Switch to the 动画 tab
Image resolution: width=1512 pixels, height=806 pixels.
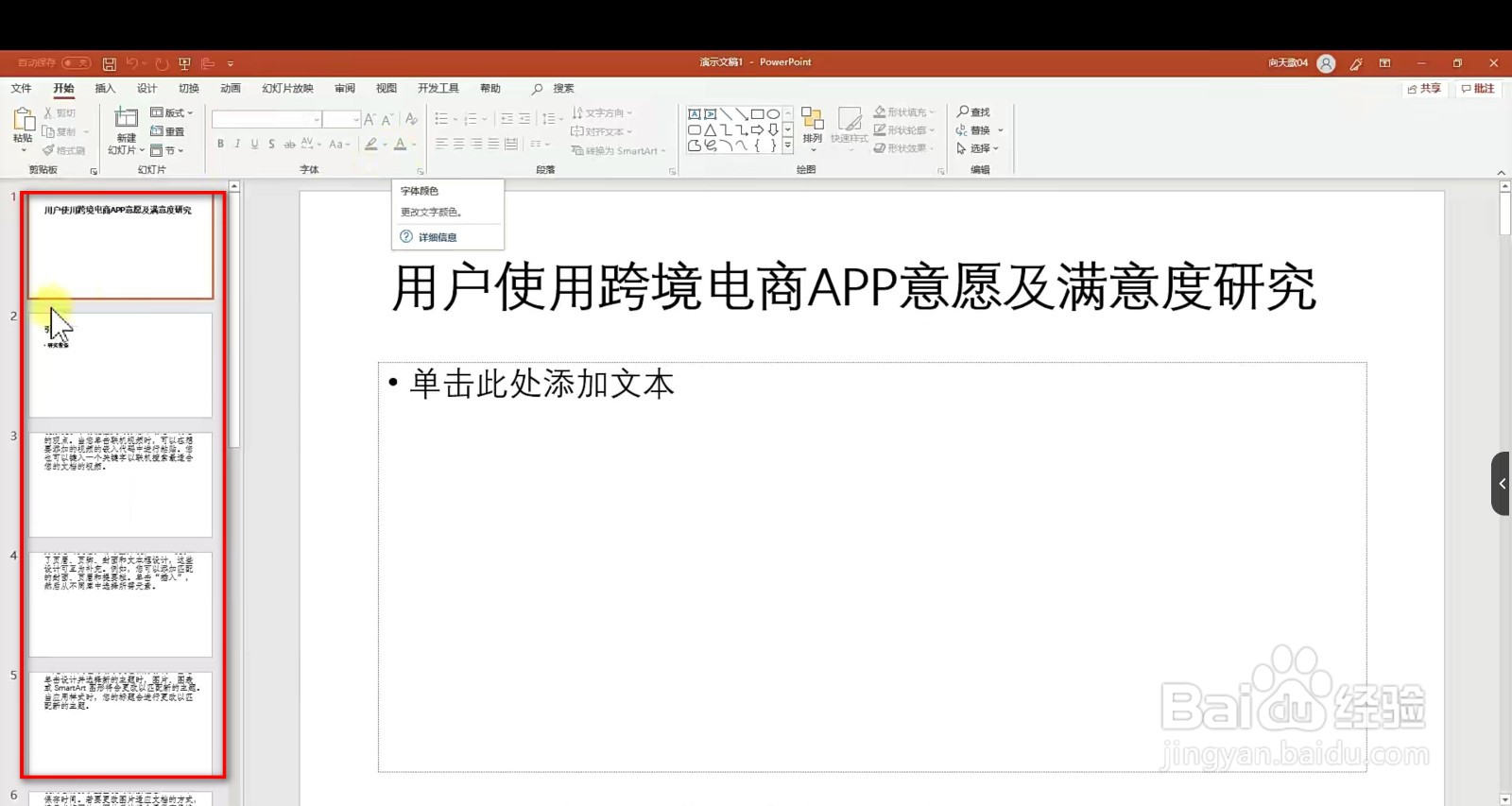pos(231,88)
